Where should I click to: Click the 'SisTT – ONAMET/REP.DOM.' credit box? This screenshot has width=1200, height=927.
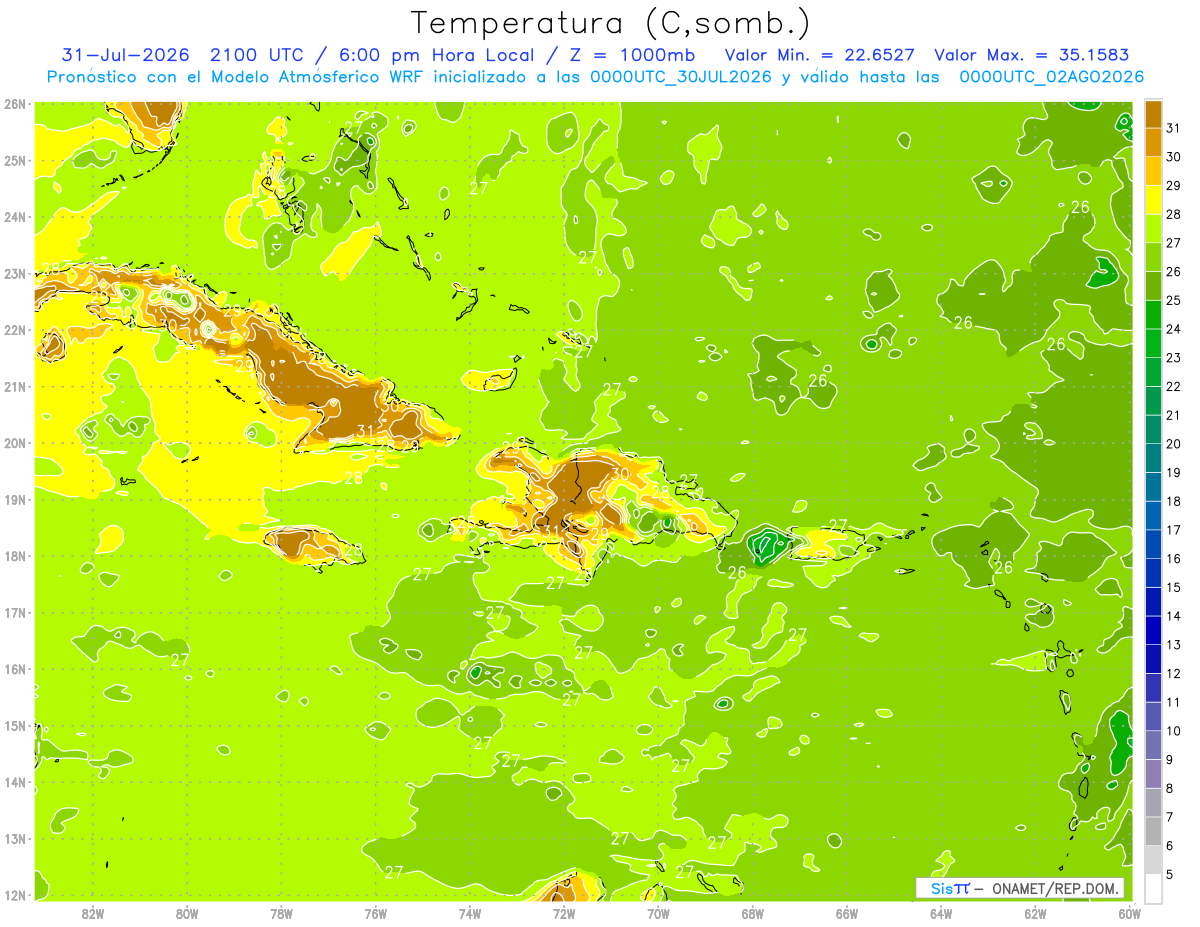1020,888
